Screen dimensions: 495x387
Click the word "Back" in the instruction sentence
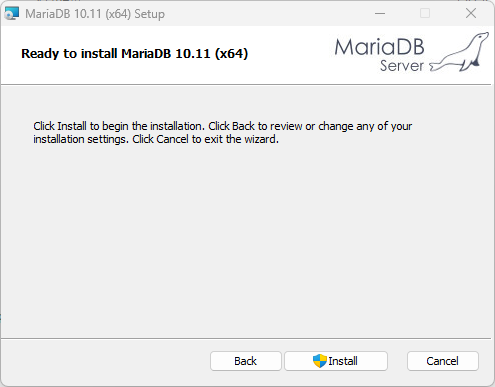(x=243, y=126)
